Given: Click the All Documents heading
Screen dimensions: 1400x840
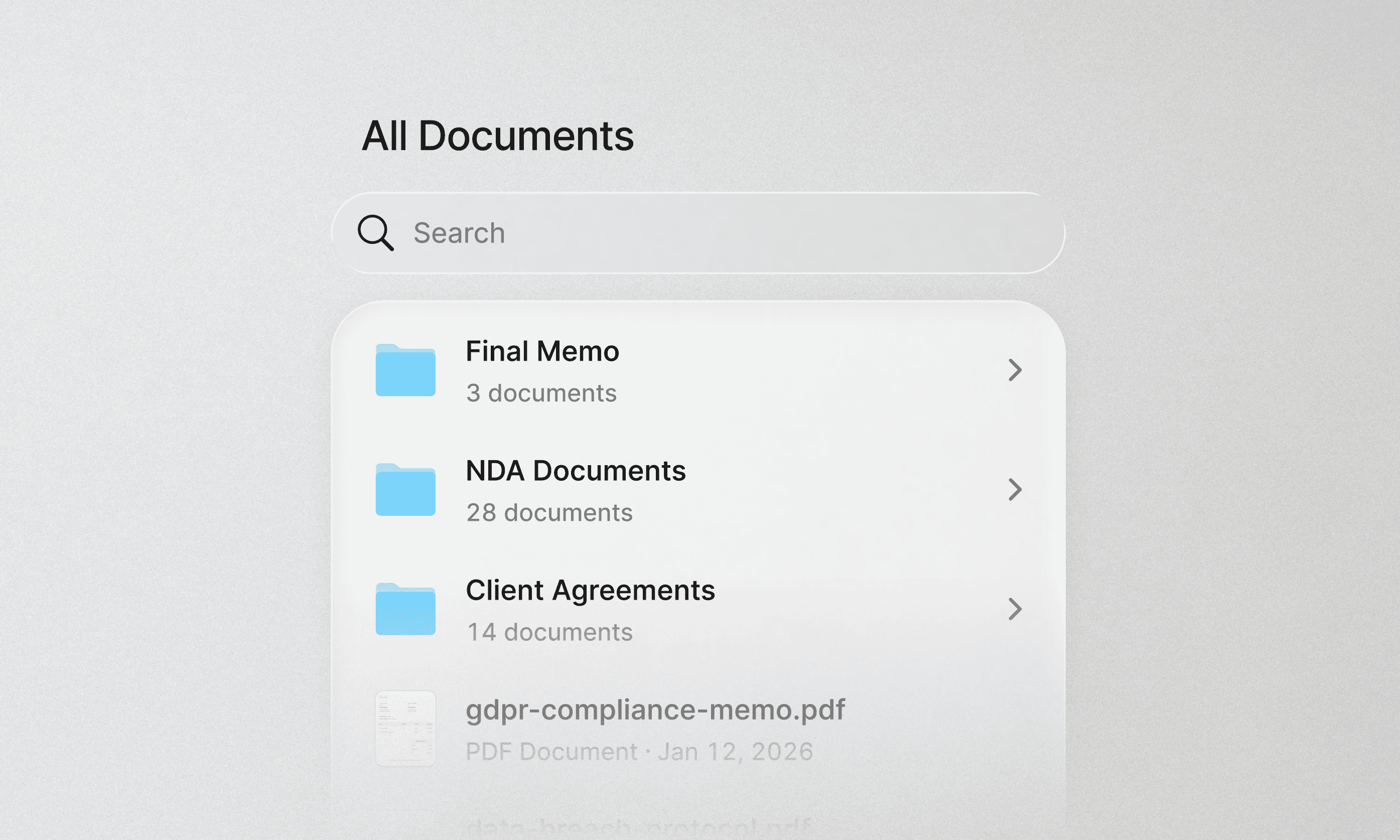Looking at the screenshot, I should coord(497,136).
